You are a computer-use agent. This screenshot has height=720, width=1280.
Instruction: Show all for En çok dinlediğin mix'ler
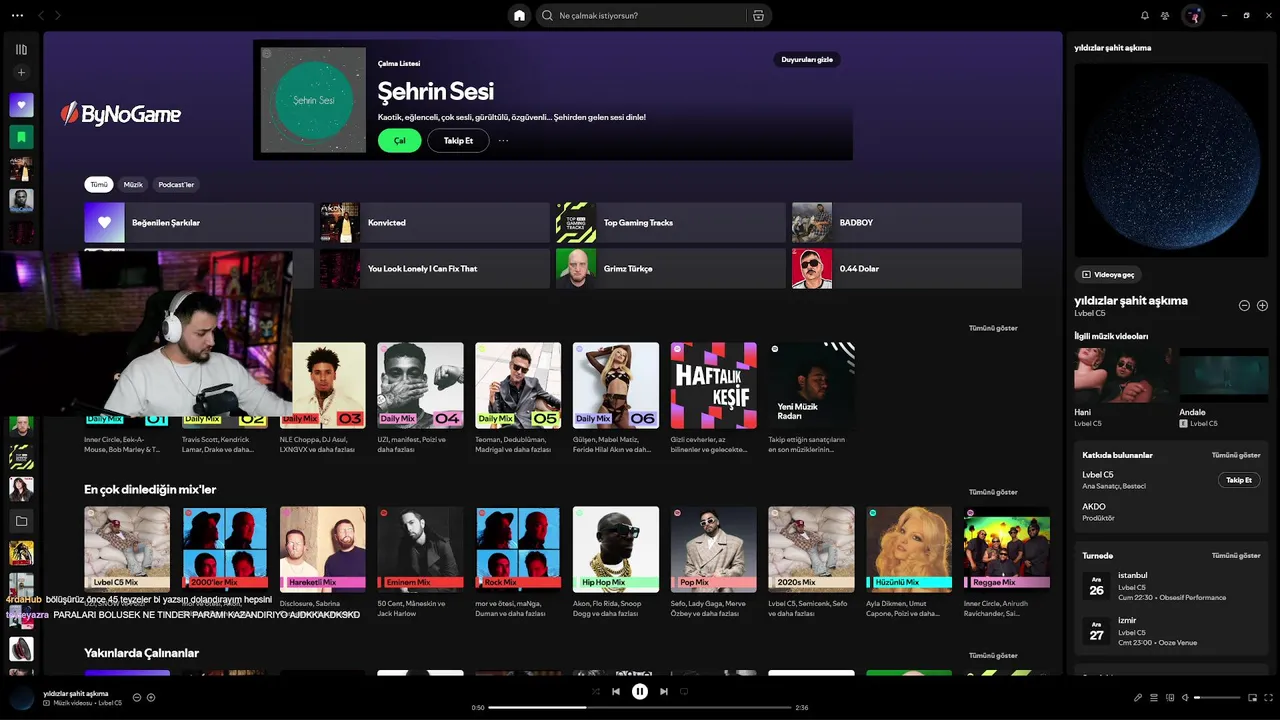coord(993,492)
